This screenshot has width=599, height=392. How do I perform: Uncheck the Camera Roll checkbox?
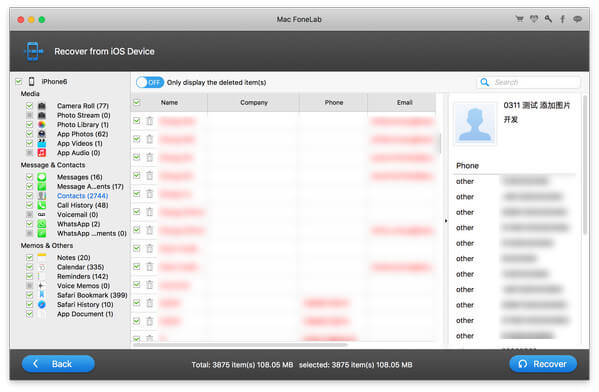point(29,106)
